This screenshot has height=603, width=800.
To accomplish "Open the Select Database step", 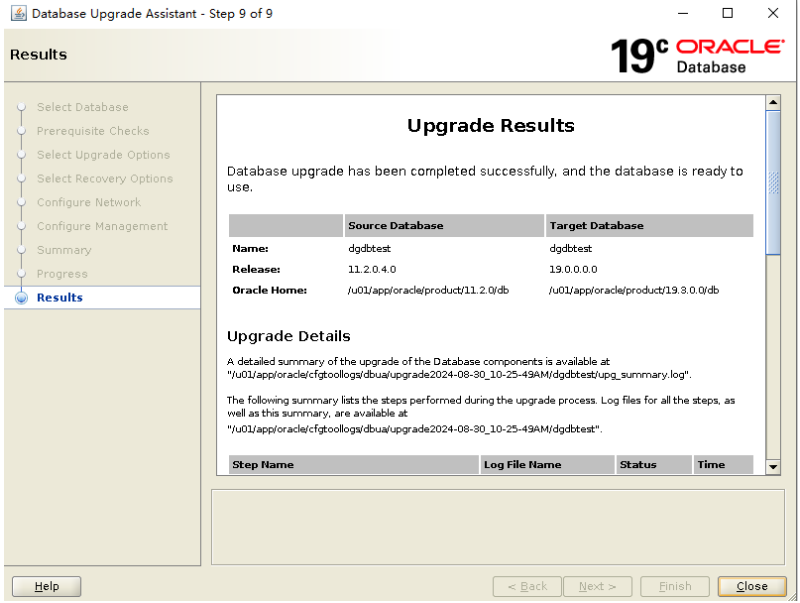I will click(x=83, y=107).
